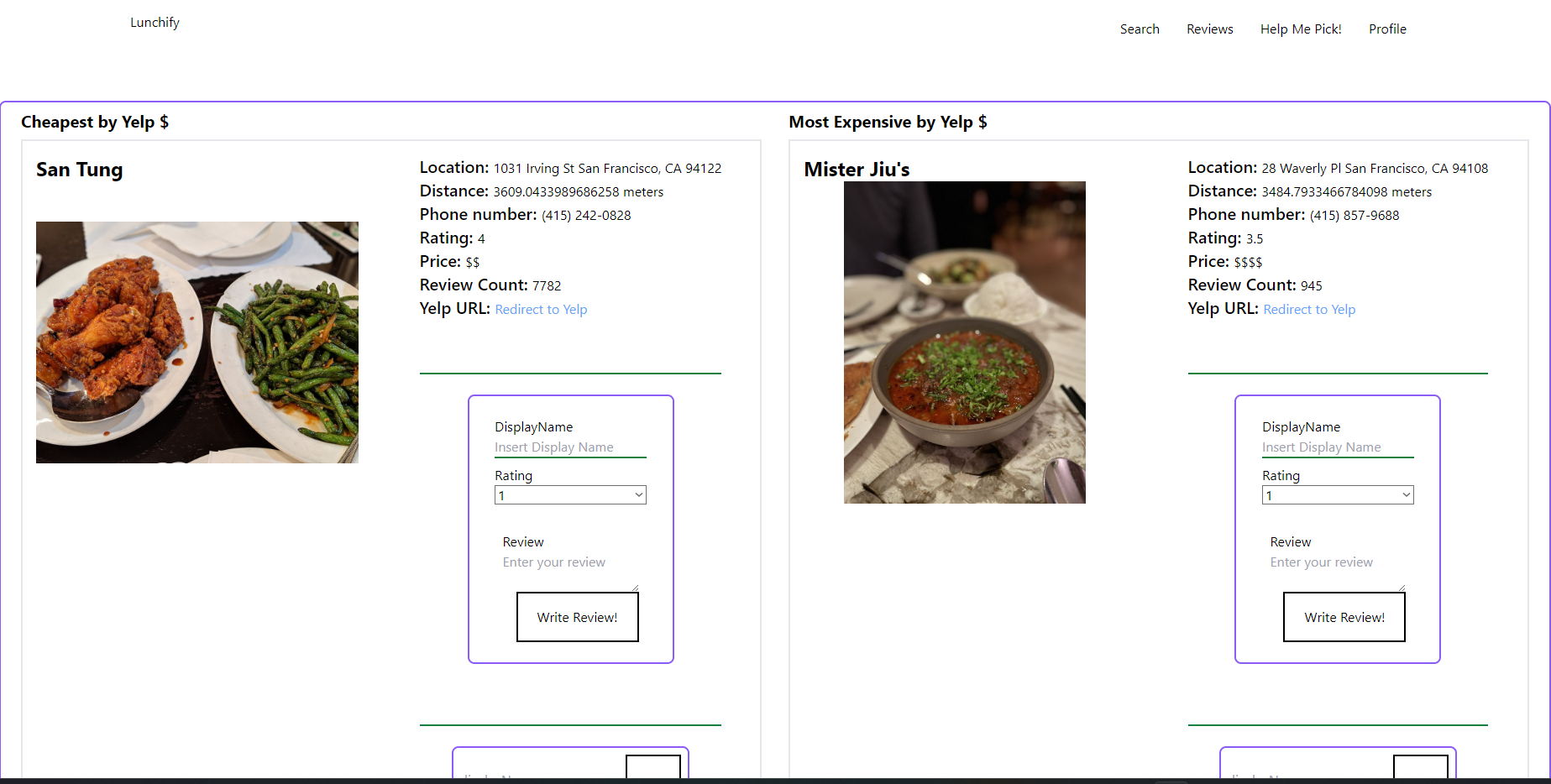Select San Tung's review count 7782
1551x784 pixels.
(x=547, y=286)
